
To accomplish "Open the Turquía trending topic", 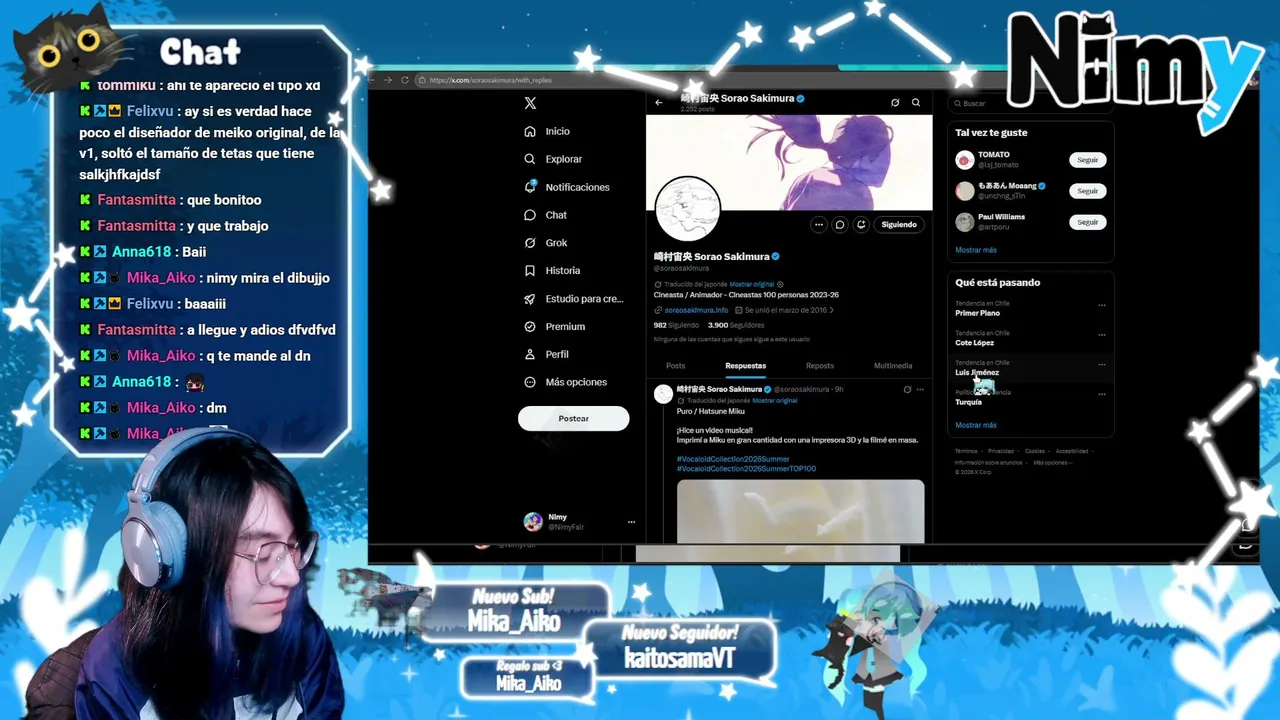I will click(969, 402).
